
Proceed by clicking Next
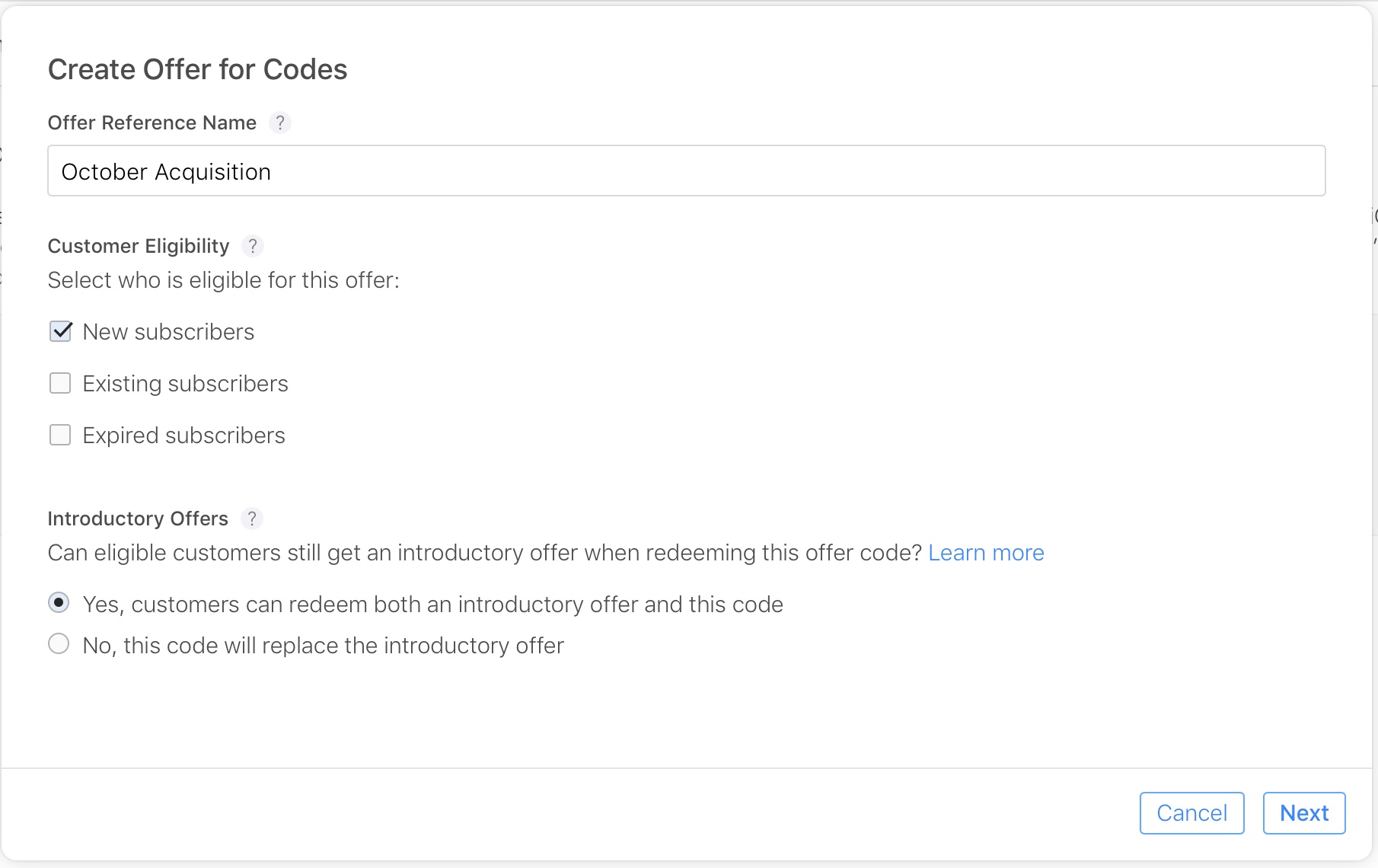pyautogui.click(x=1303, y=812)
